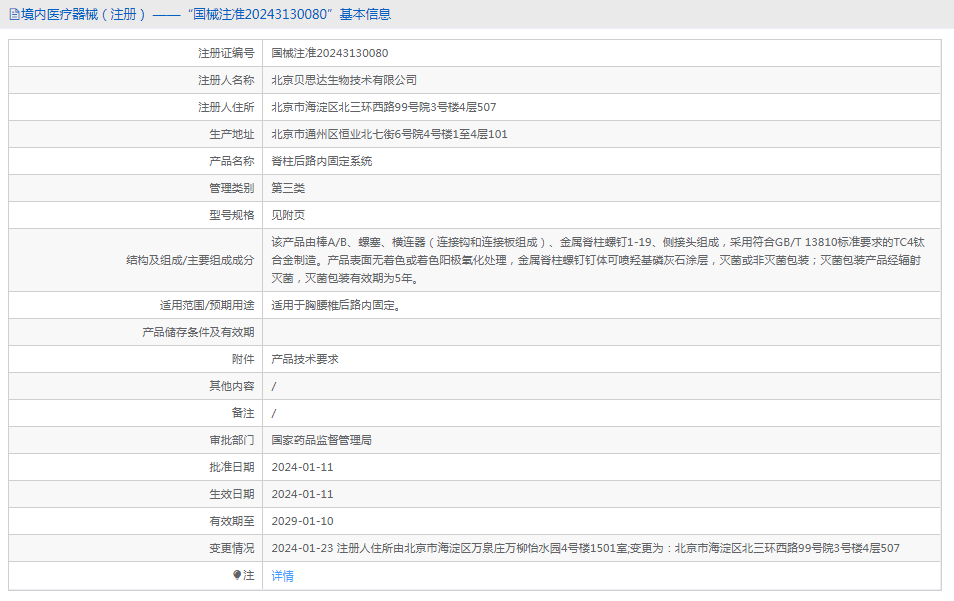
Task: Click the 审批部门 label
Action: 232,440
